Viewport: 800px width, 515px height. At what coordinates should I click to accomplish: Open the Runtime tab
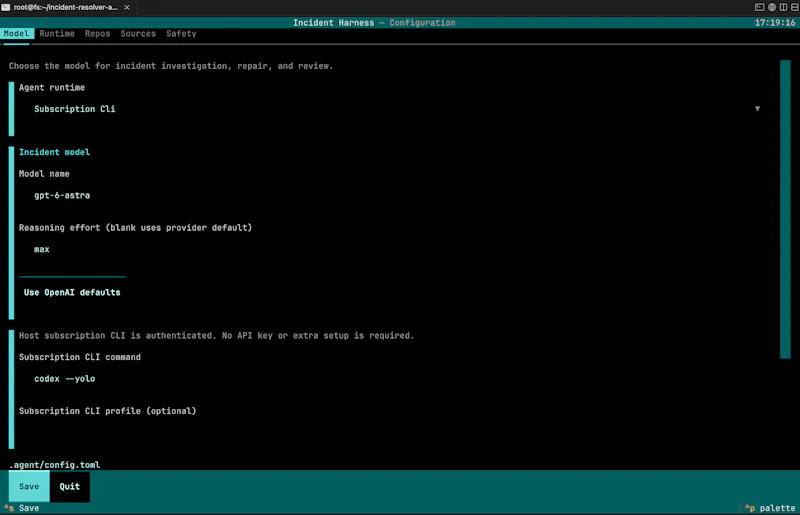click(57, 34)
